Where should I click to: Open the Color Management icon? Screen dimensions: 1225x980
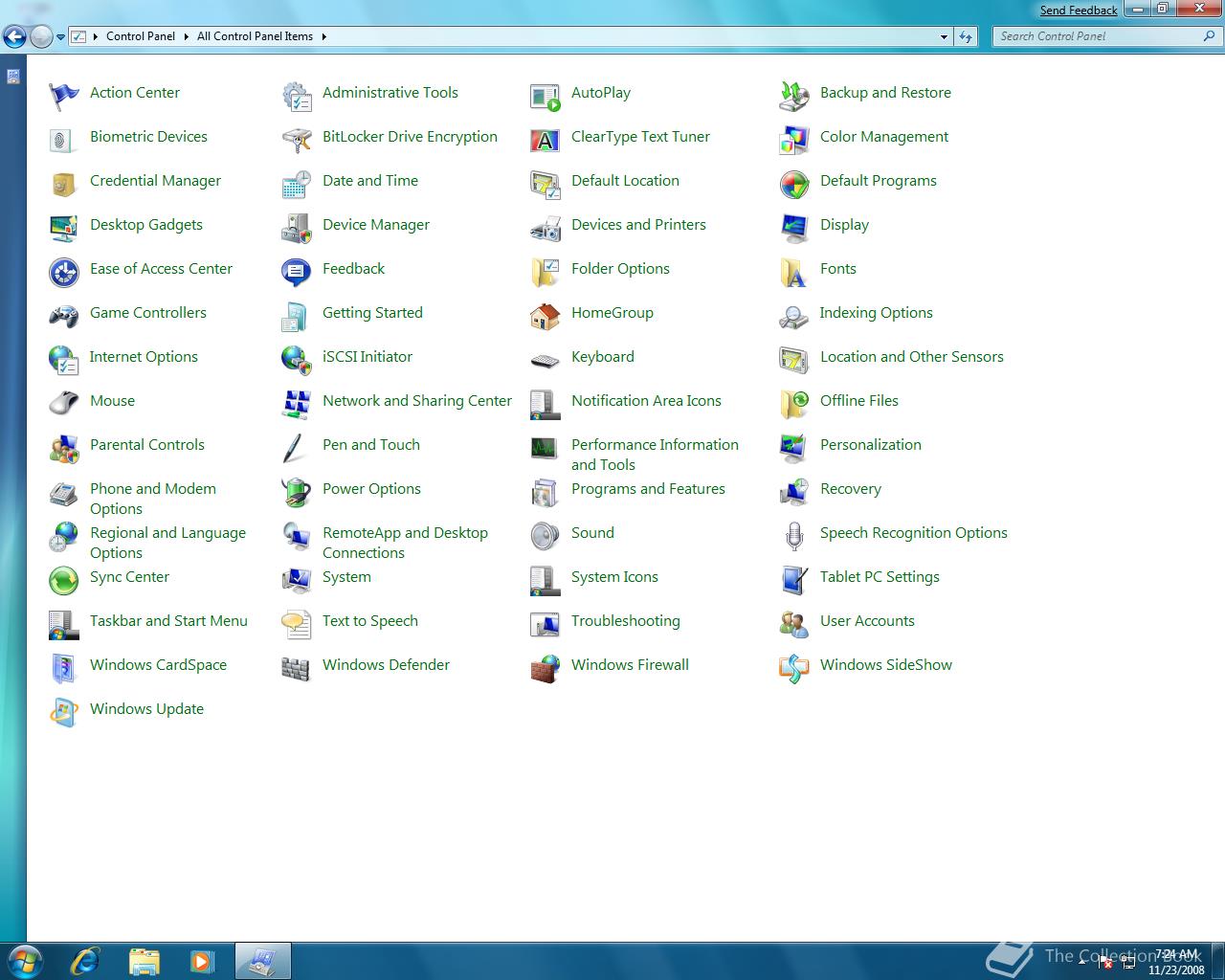[794, 140]
